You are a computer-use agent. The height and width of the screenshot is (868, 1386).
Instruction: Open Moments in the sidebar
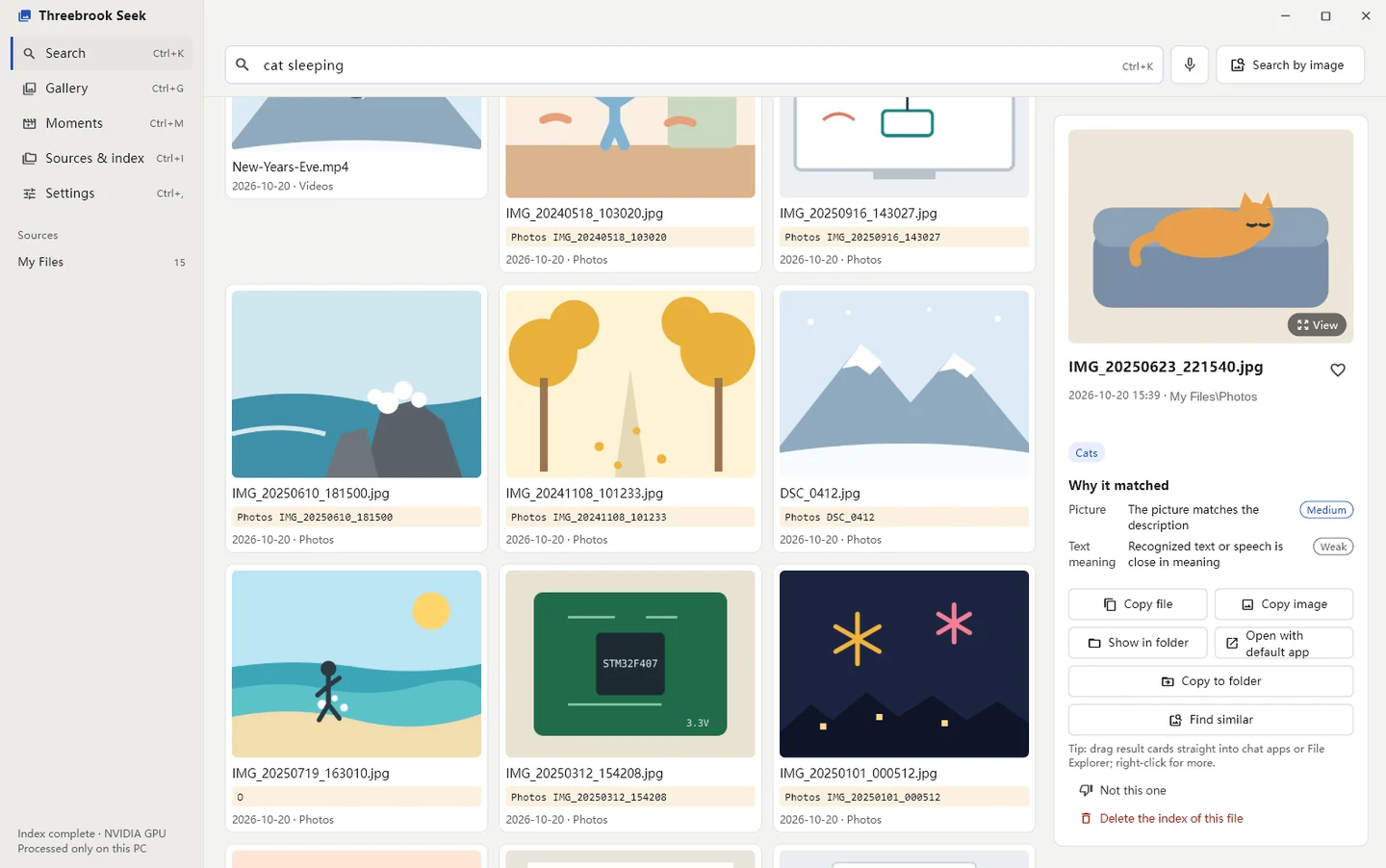click(102, 123)
